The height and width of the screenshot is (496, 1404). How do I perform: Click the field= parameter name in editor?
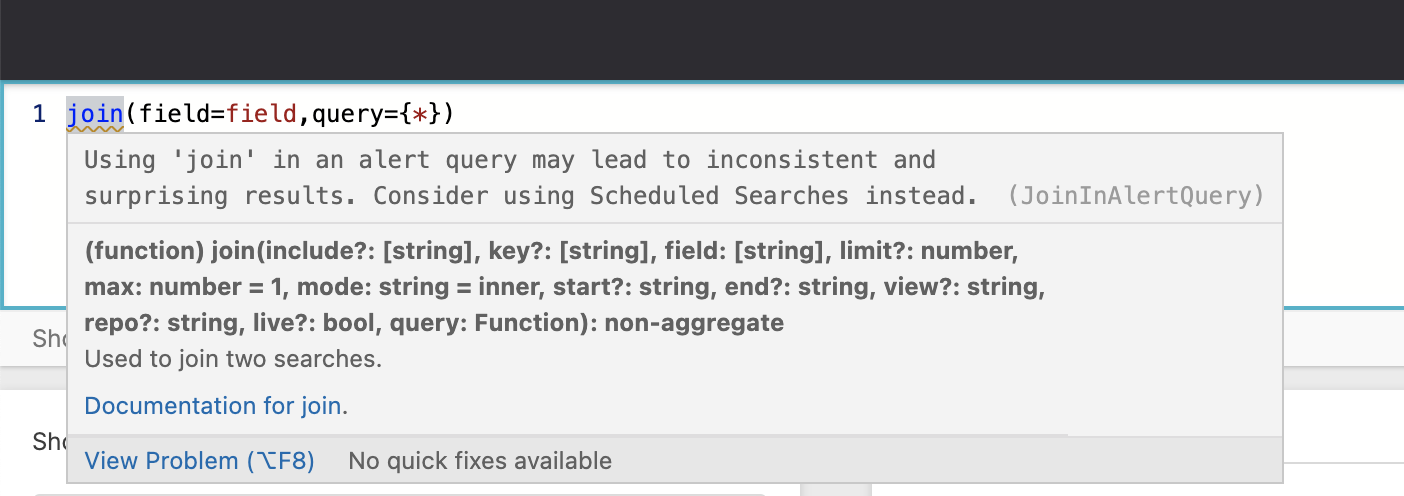178,114
